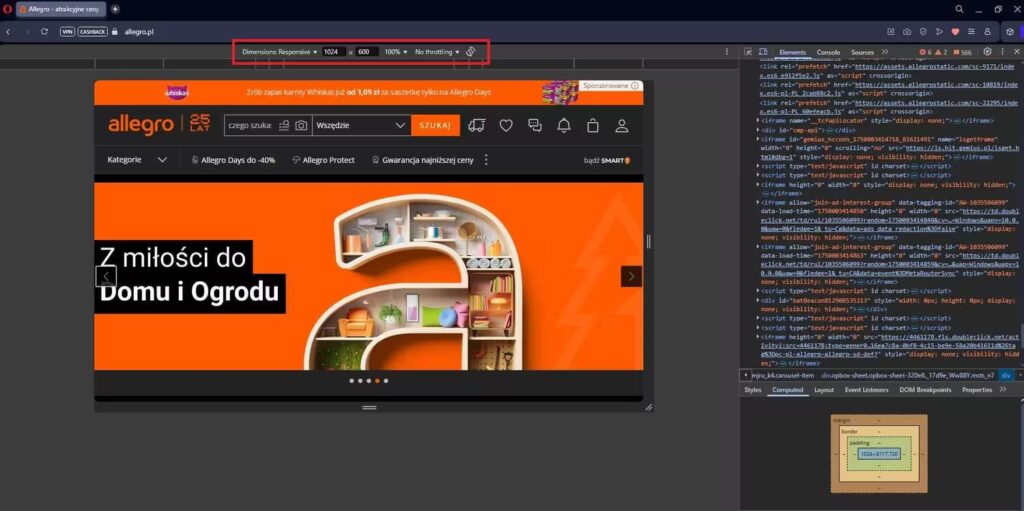Open the DOM Breakpoints pane tab
The width and height of the screenshot is (1024, 511).
click(925, 389)
